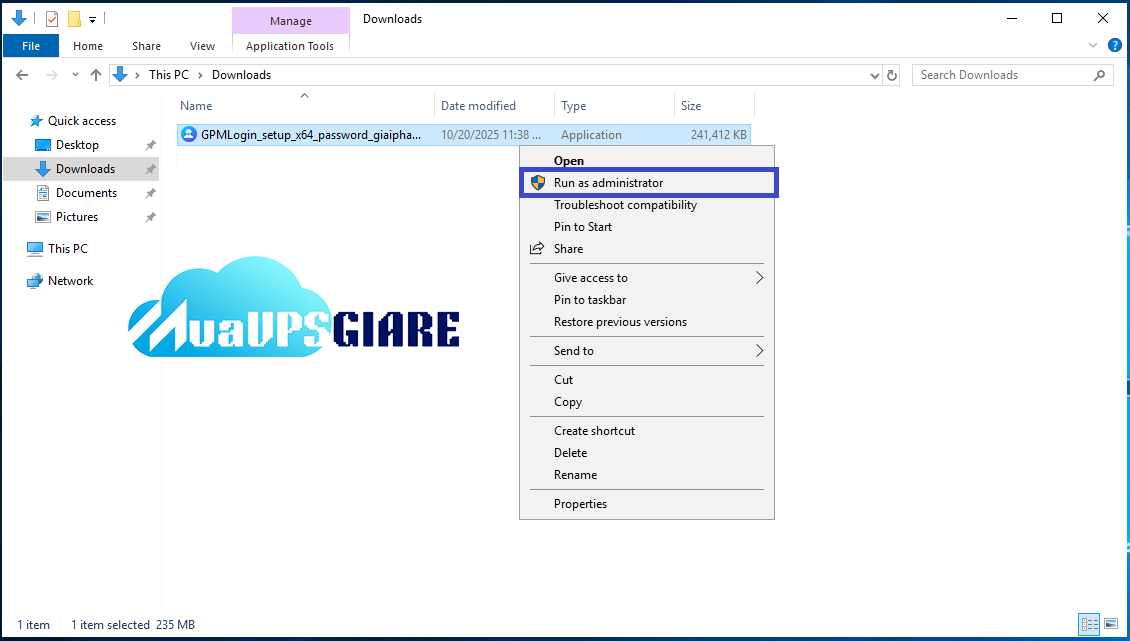Screen dimensions: 1130x641
Task: Open the recent locations dropdown arrow
Action: coord(74,75)
